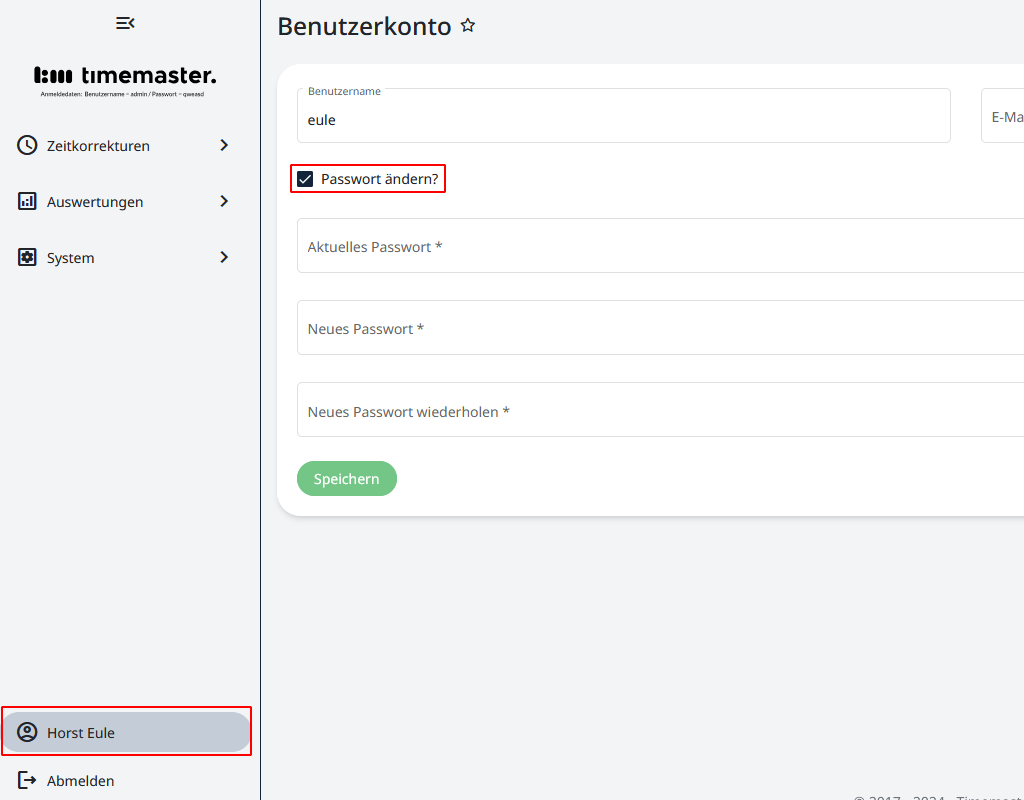Click the E-Mail input field
The width and height of the screenshot is (1024, 800).
pyautogui.click(x=1003, y=116)
